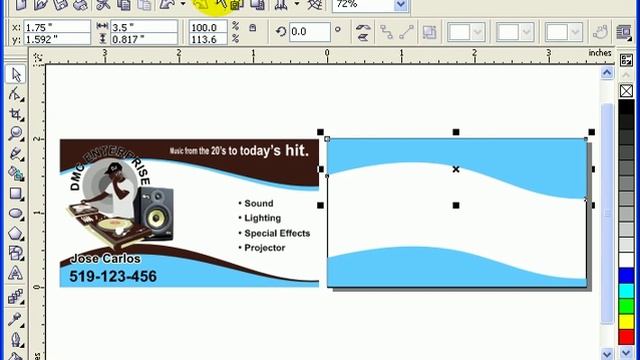
Task: Select the Freehand drawing tool
Action: [16, 154]
